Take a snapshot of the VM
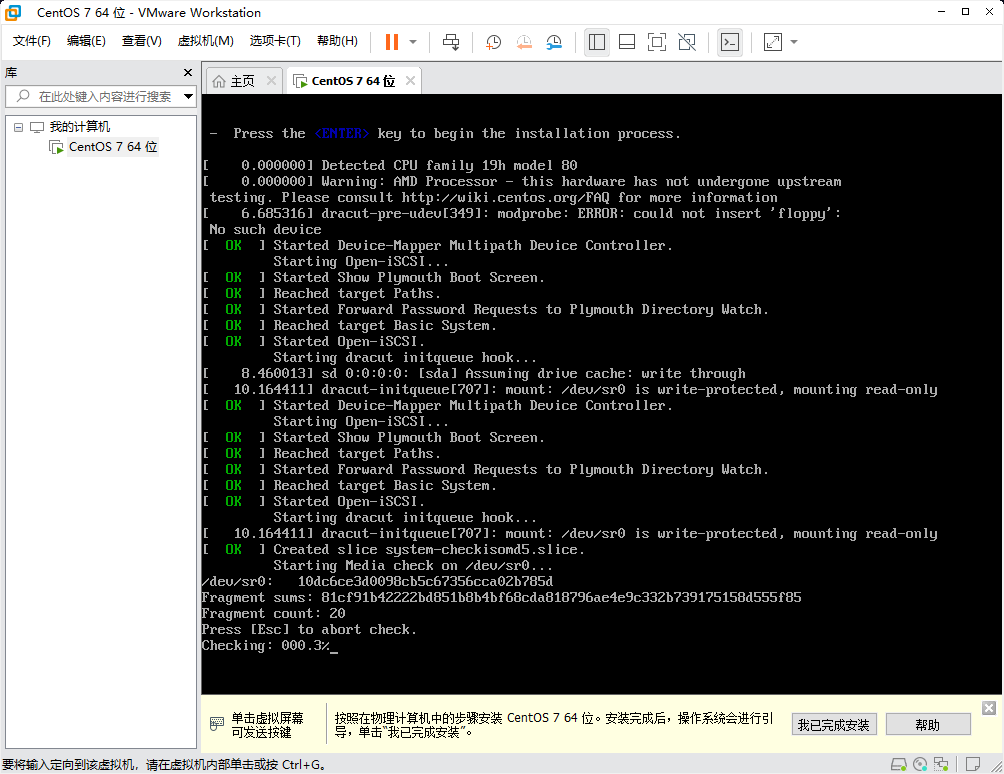 click(x=493, y=42)
